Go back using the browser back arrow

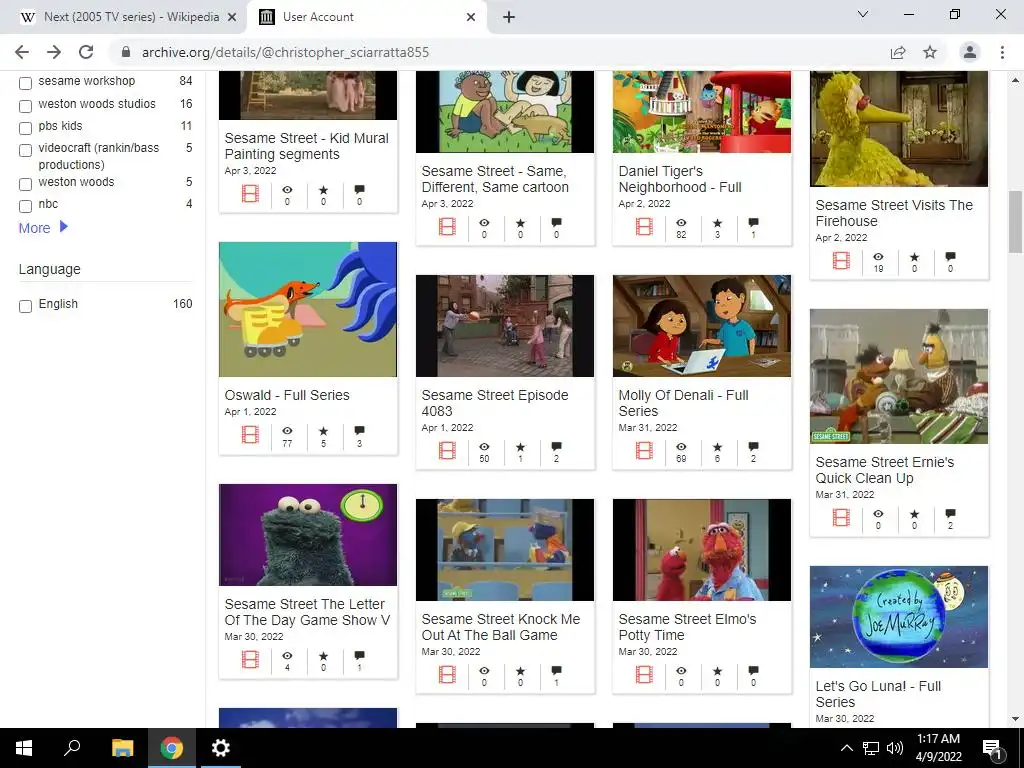coord(22,52)
